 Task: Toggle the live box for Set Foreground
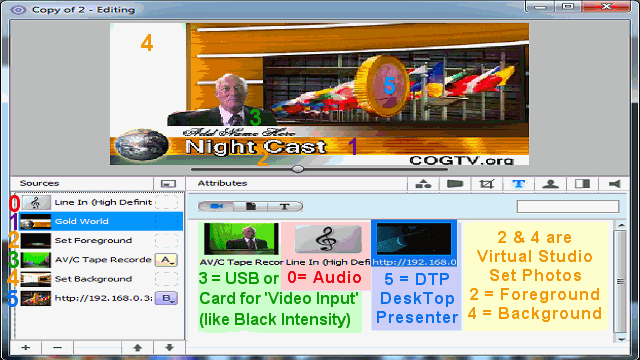click(x=166, y=240)
